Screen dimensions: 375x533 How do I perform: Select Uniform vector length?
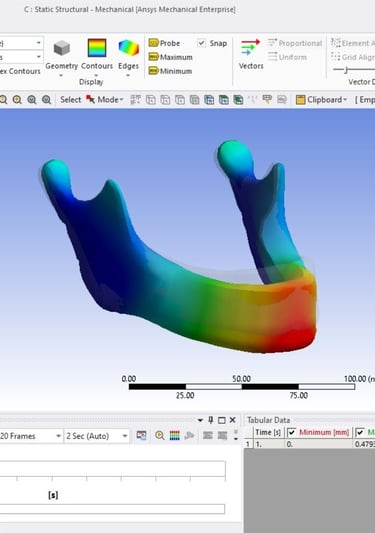(x=287, y=57)
